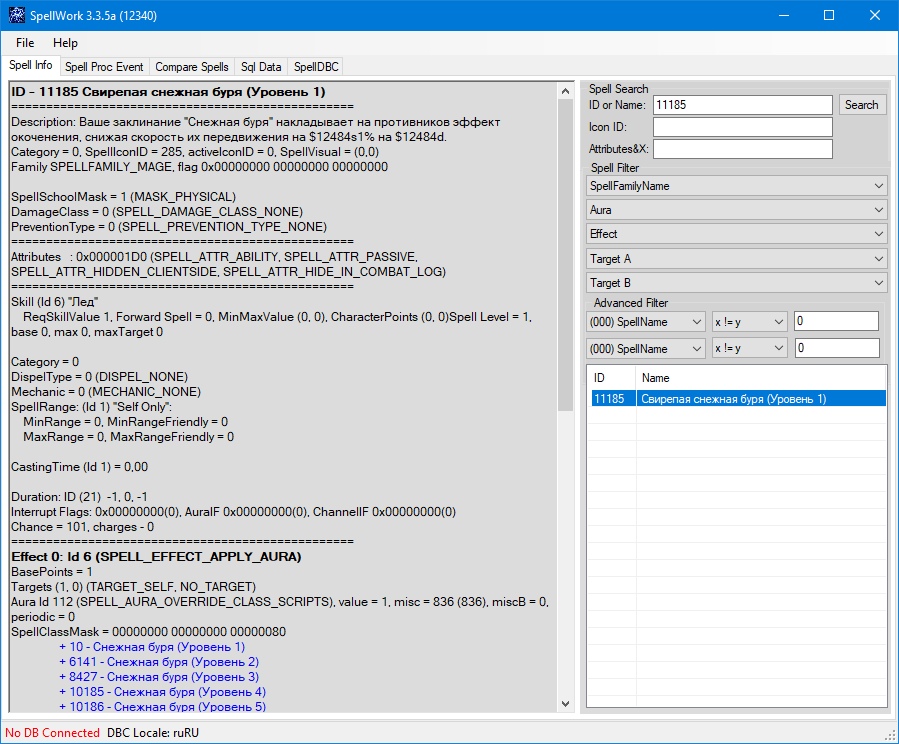Open the second (000) SpellName field dropdown
899x744 pixels.
pyautogui.click(x=646, y=348)
